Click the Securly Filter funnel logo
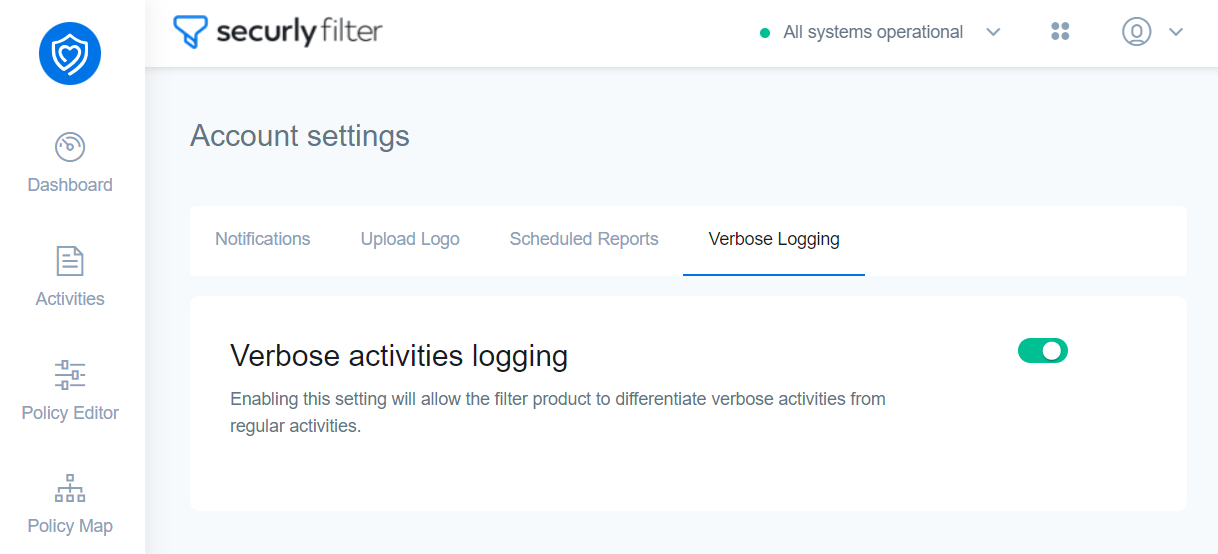The height and width of the screenshot is (554, 1218). (191, 32)
